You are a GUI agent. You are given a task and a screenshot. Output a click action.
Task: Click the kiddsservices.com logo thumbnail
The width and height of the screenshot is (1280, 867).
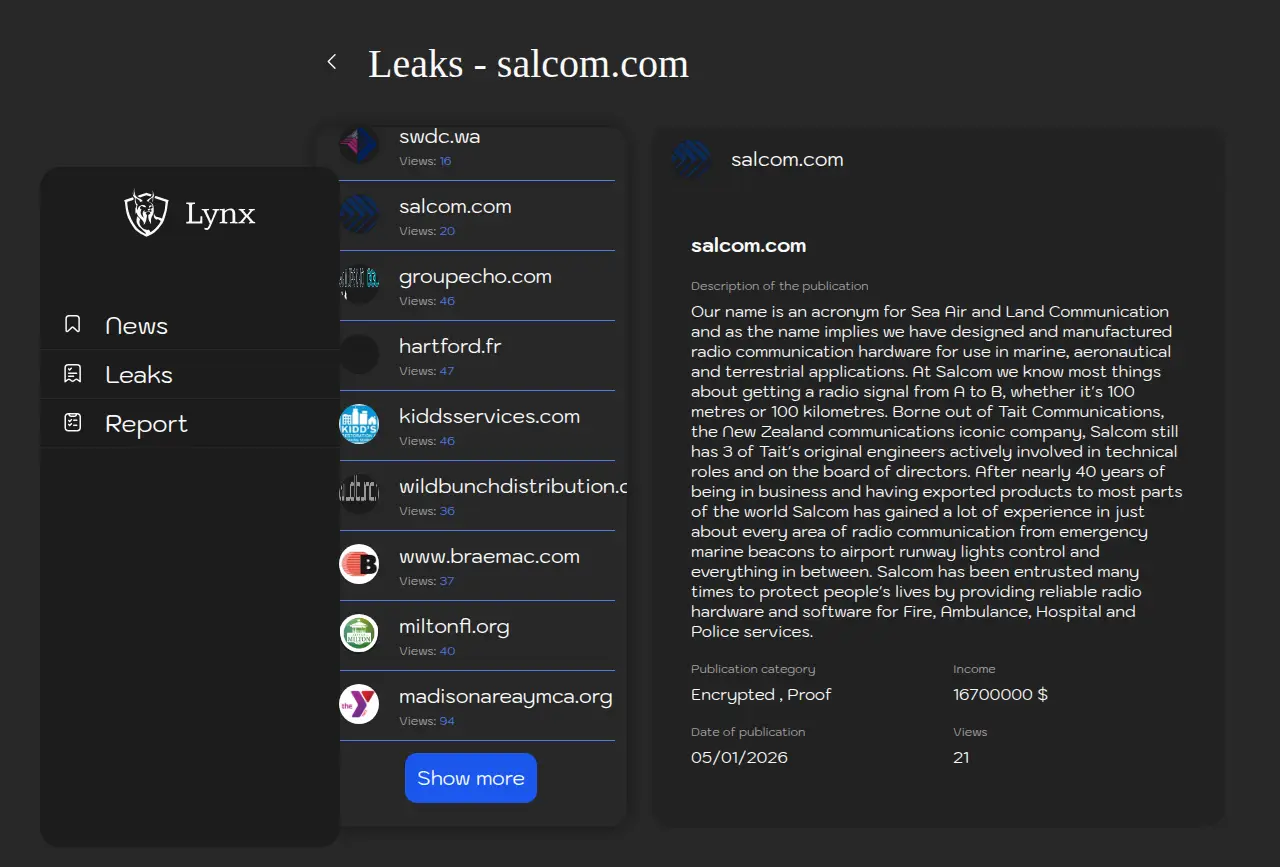359,424
